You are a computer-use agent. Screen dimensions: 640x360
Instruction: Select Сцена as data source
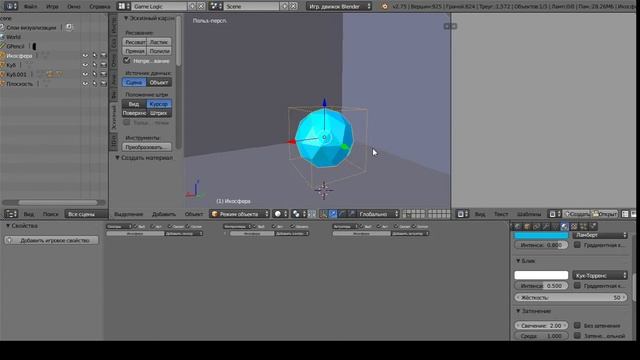click(x=134, y=82)
